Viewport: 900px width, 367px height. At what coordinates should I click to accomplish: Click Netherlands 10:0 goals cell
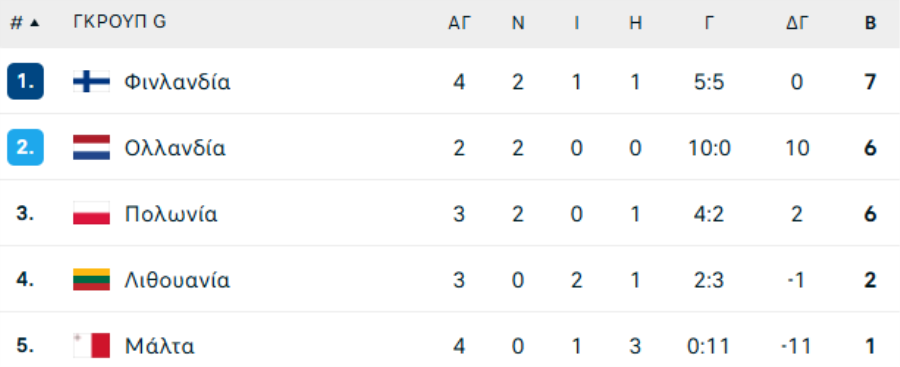tap(709, 148)
